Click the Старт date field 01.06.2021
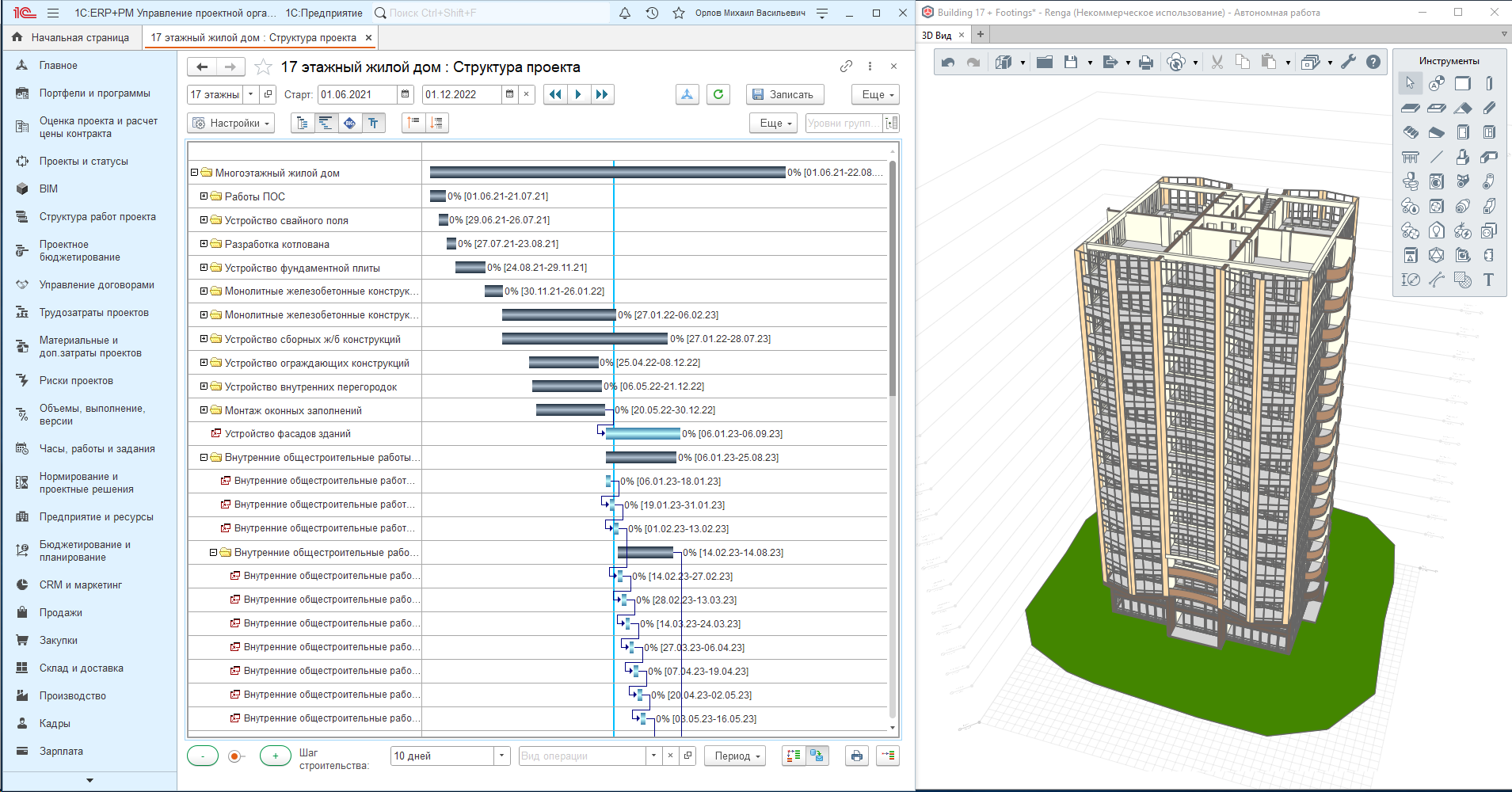The width and height of the screenshot is (1512, 792). tap(356, 94)
